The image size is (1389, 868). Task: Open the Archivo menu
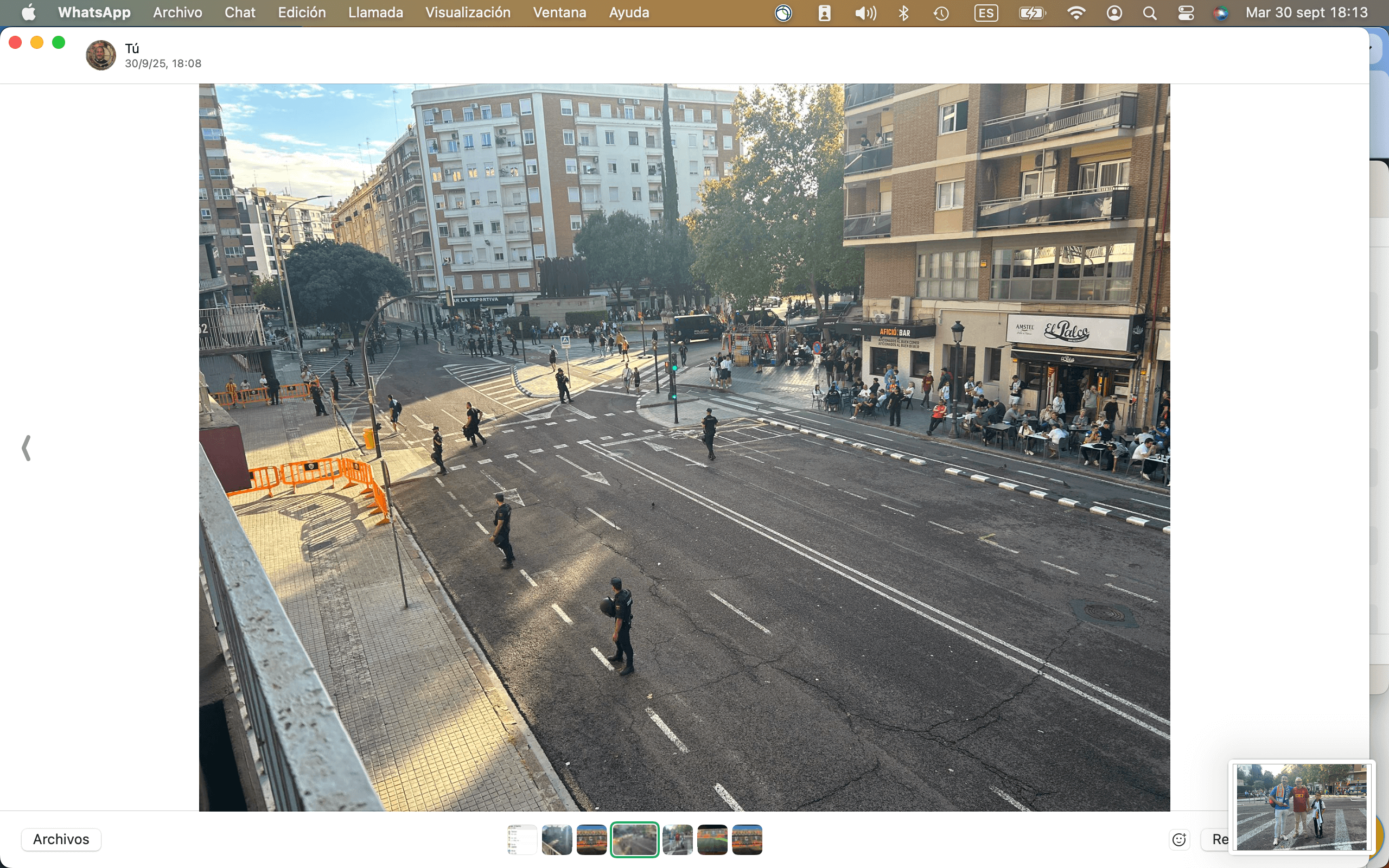(x=177, y=12)
